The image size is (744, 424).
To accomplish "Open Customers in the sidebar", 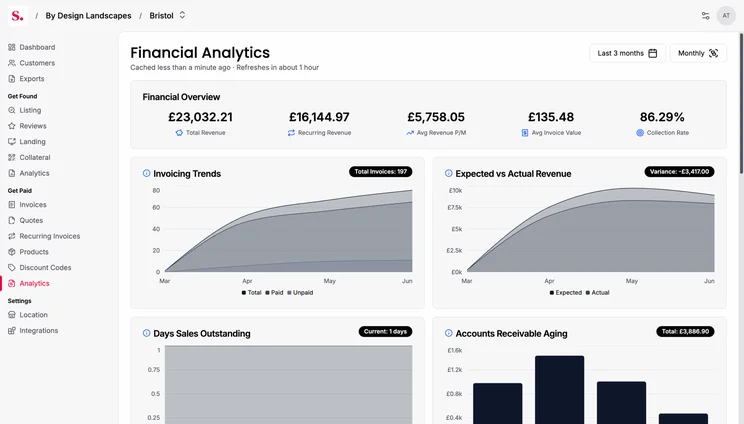I will click(37, 63).
